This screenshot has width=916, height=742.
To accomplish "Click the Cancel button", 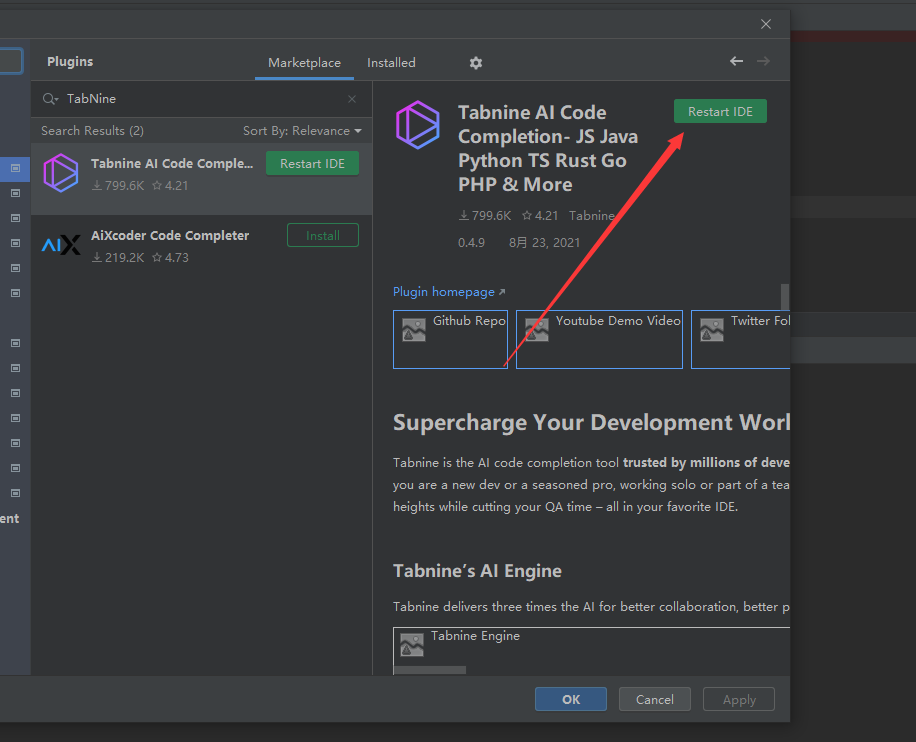I will (x=654, y=699).
